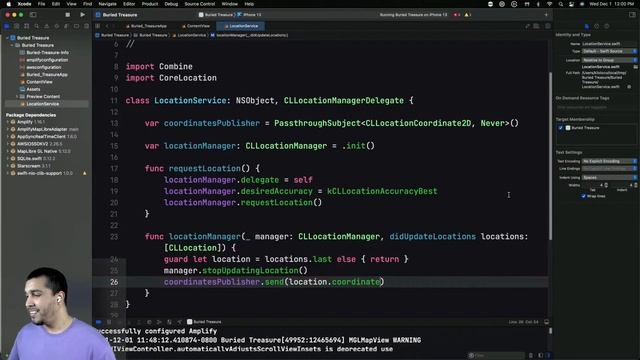Open the file Type dropdown
Screen dimensions: 640x360
click(x=609, y=51)
